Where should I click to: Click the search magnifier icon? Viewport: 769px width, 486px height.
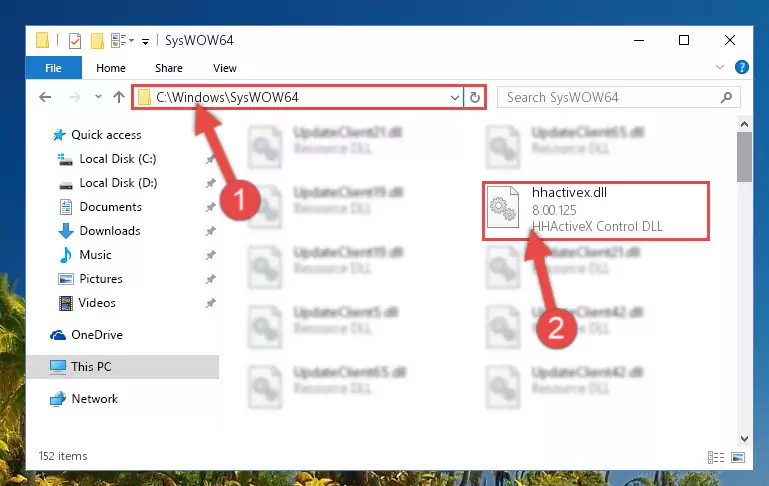coord(726,97)
